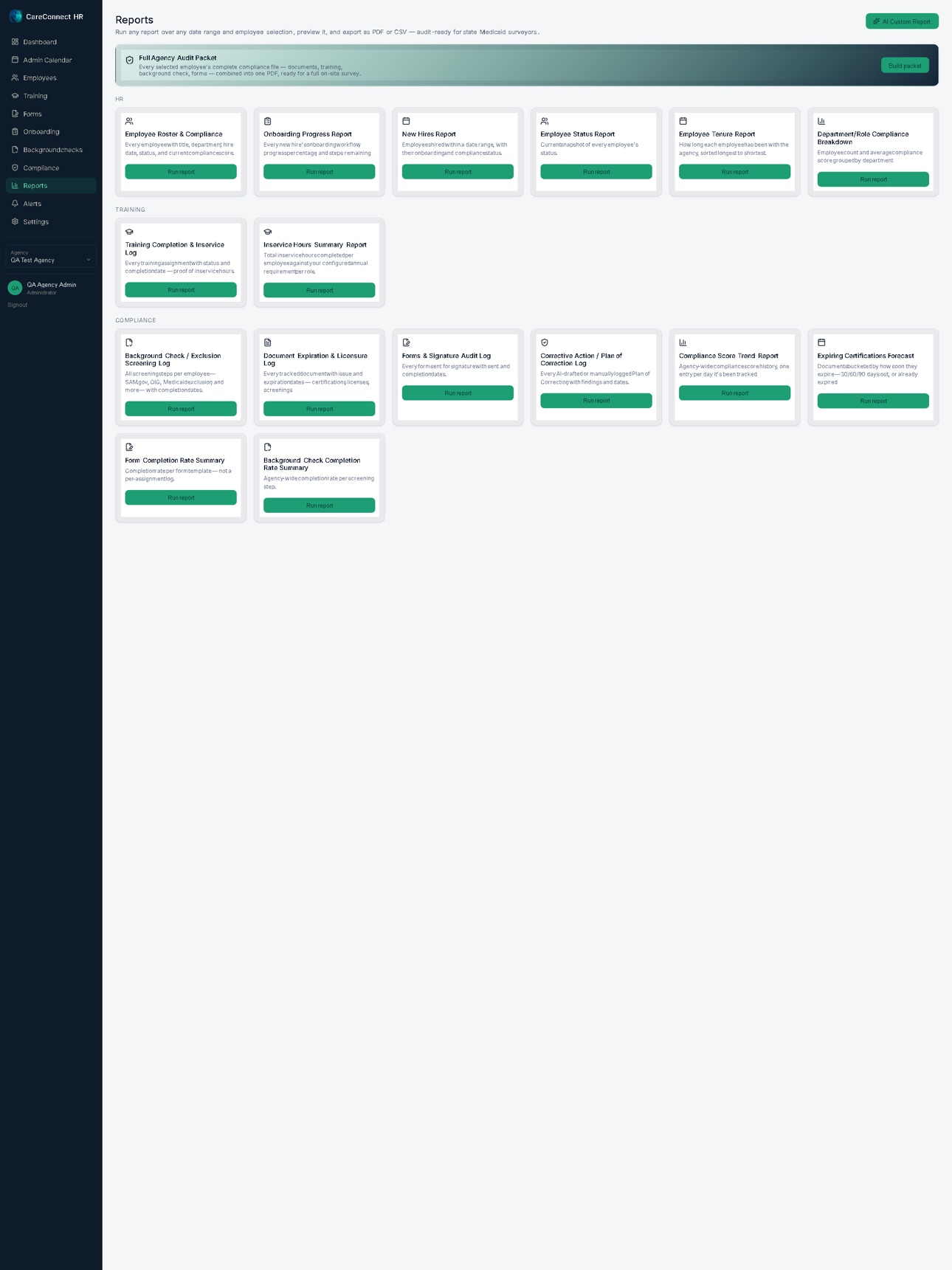
Task: Click the Forms & Signature Audit Log icon
Action: (407, 342)
